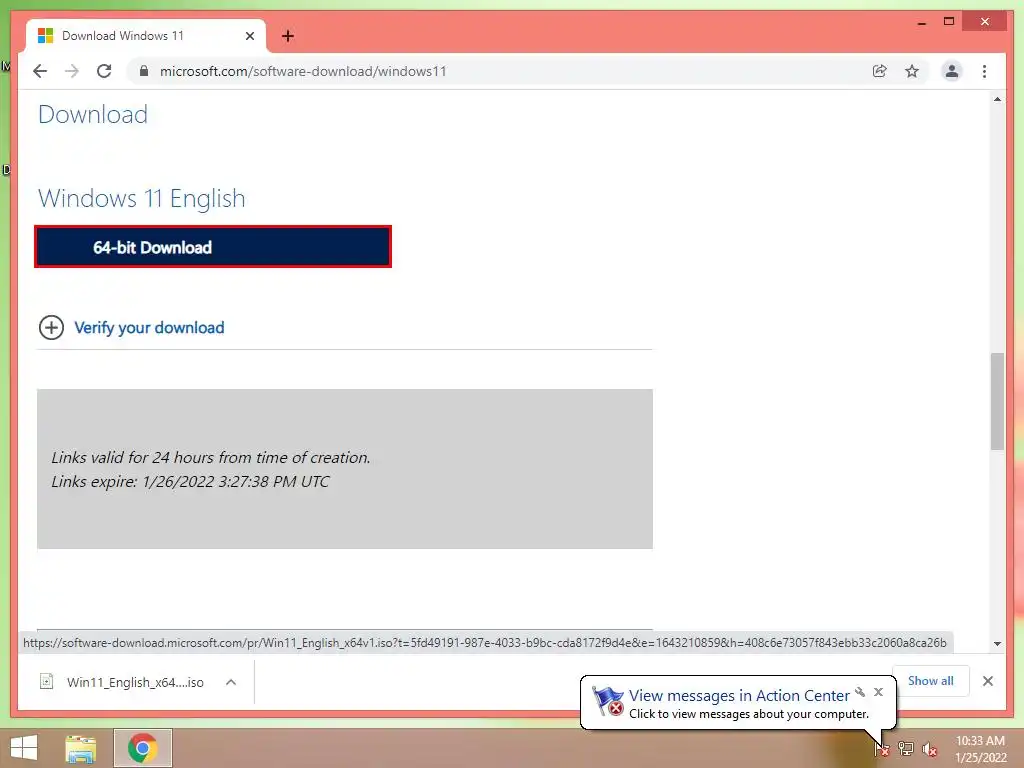The width and height of the screenshot is (1024, 768).
Task: Reload the Download Windows 11 page
Action: [104, 71]
